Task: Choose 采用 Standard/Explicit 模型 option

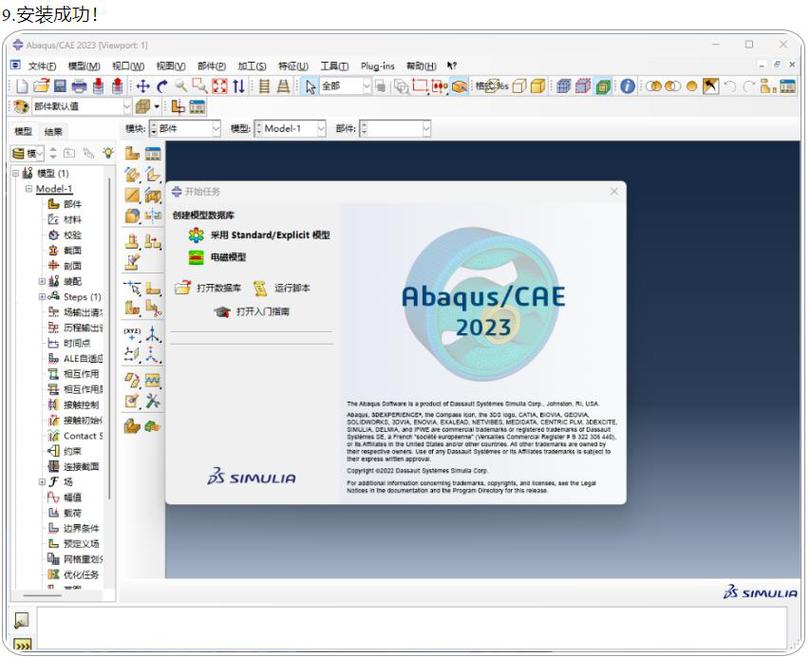Action: click(x=259, y=235)
